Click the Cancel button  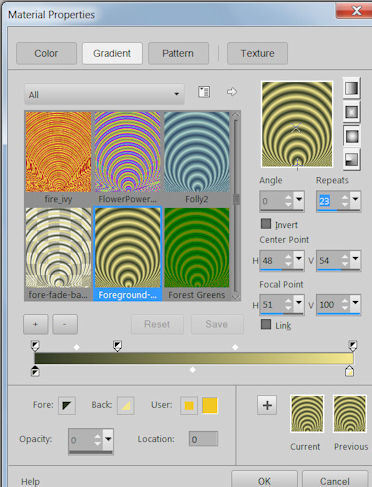click(x=335, y=480)
